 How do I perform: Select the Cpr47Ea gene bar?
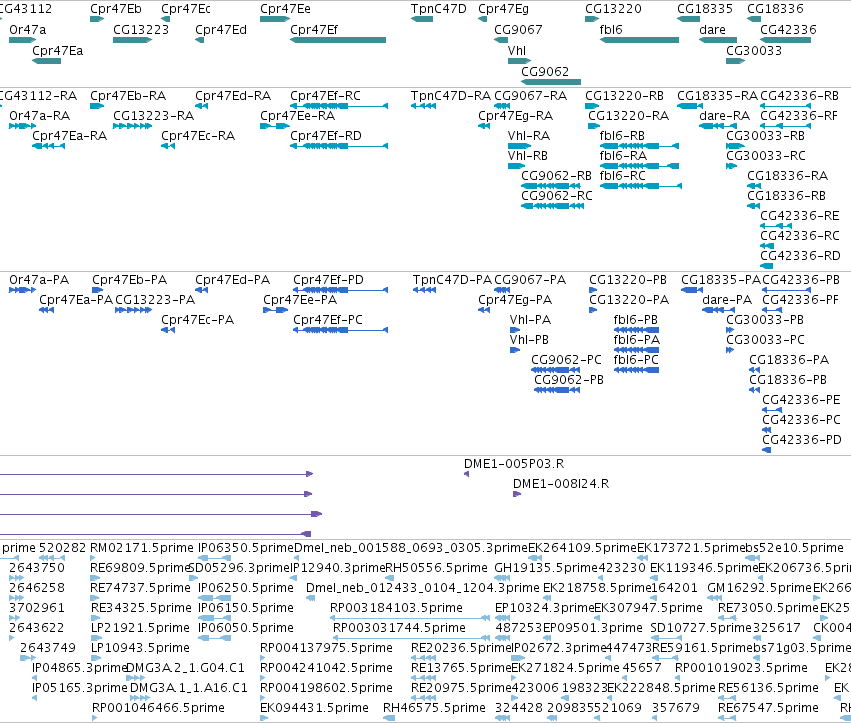(47, 61)
